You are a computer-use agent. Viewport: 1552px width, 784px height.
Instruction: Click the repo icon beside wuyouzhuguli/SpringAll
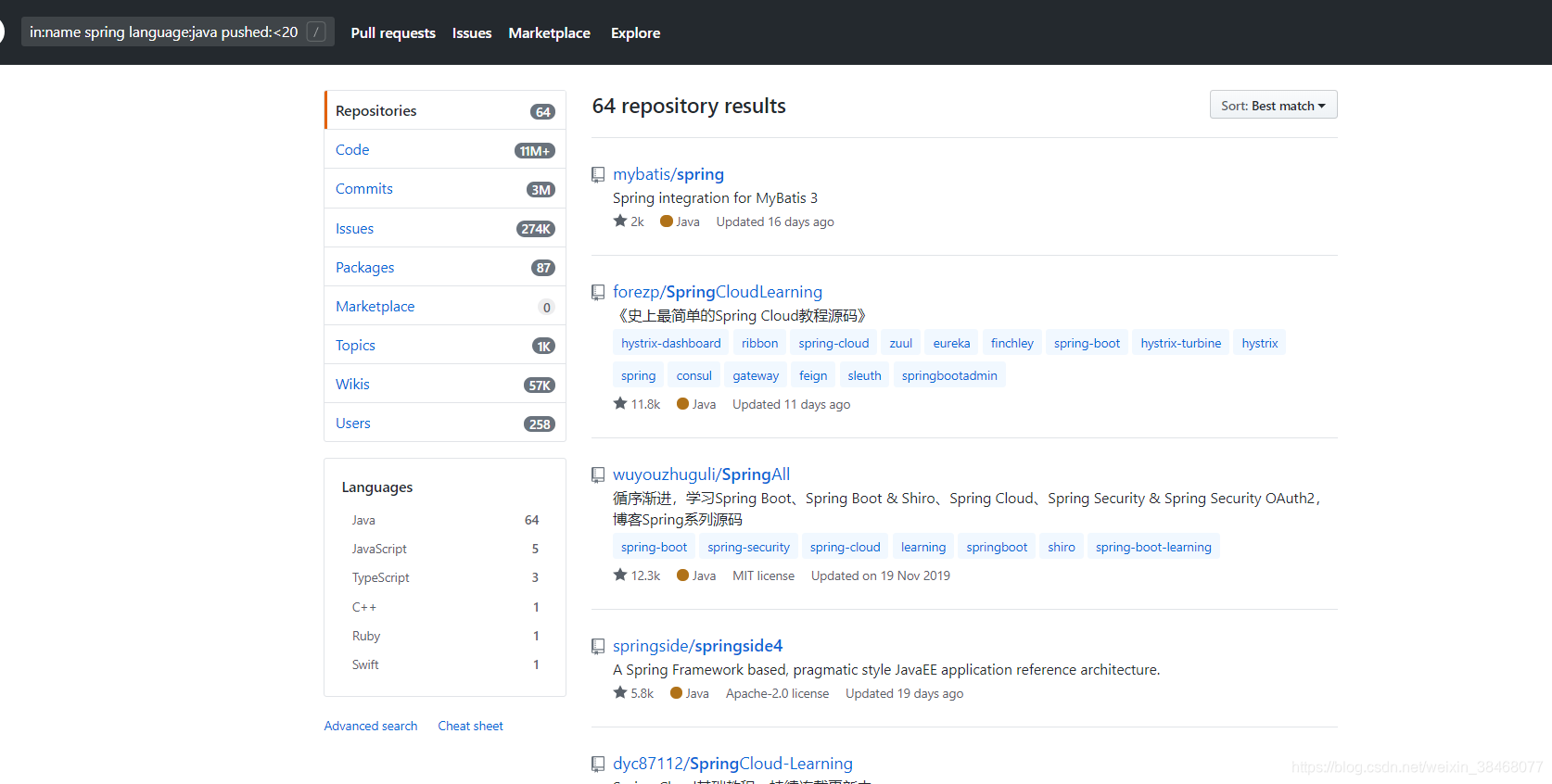point(598,475)
